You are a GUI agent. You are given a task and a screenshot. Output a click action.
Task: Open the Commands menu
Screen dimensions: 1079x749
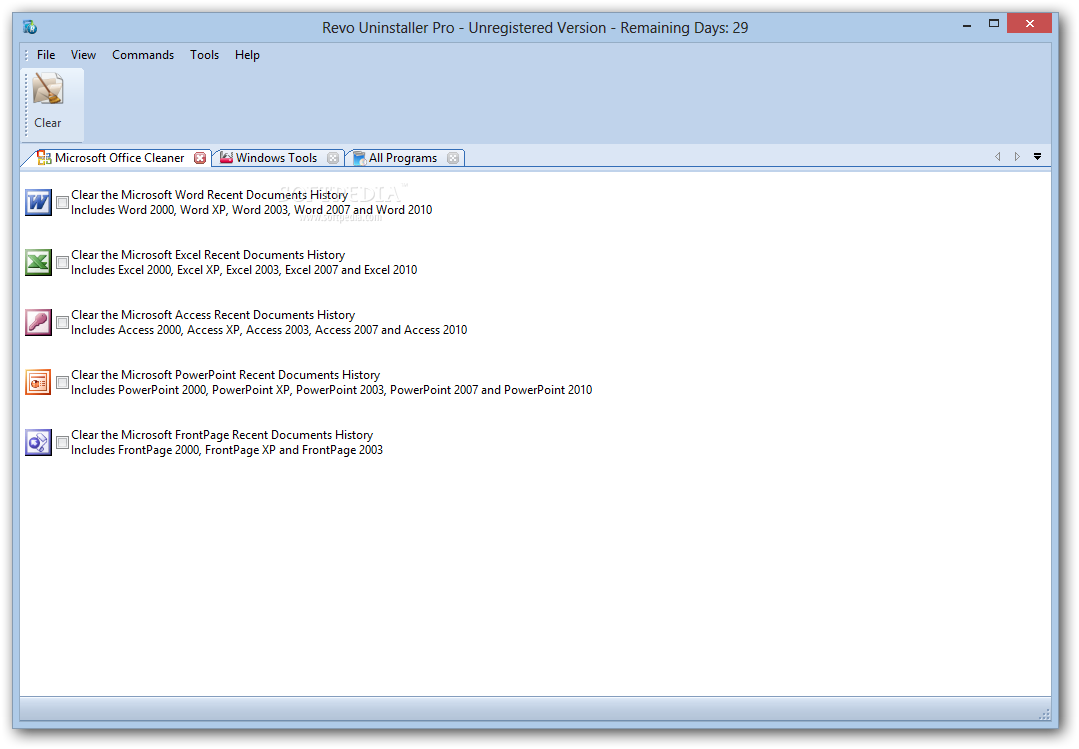click(x=143, y=55)
